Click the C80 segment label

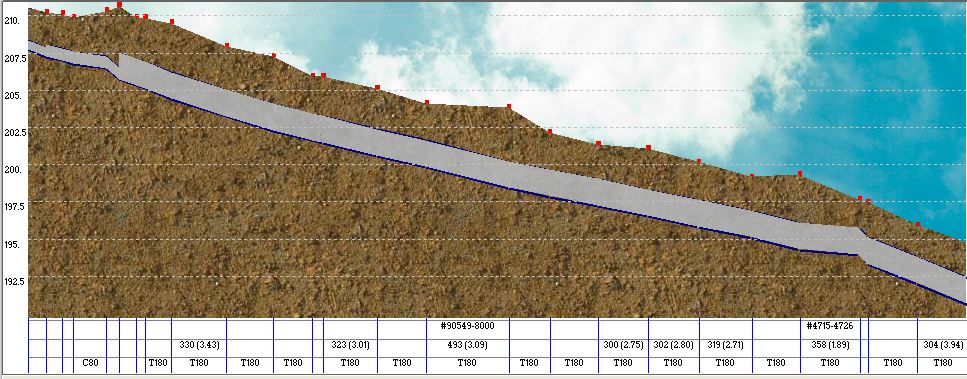point(90,363)
